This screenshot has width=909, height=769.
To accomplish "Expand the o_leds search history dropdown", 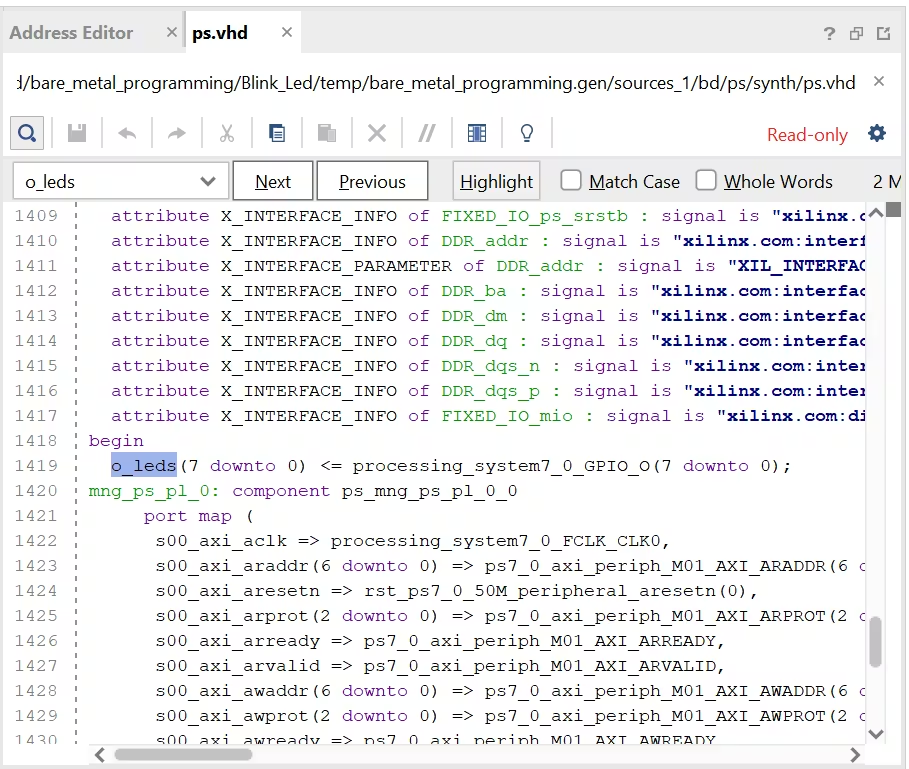I will tap(208, 181).
